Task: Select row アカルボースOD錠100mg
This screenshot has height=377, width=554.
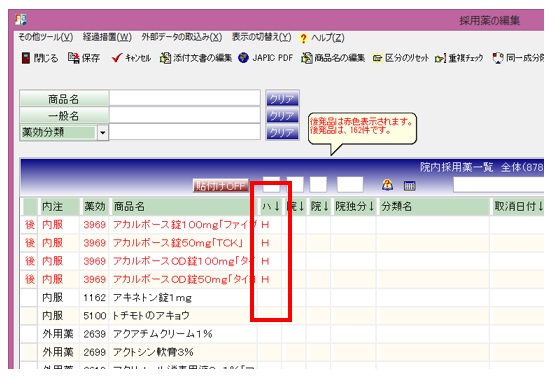Action: pos(282,261)
